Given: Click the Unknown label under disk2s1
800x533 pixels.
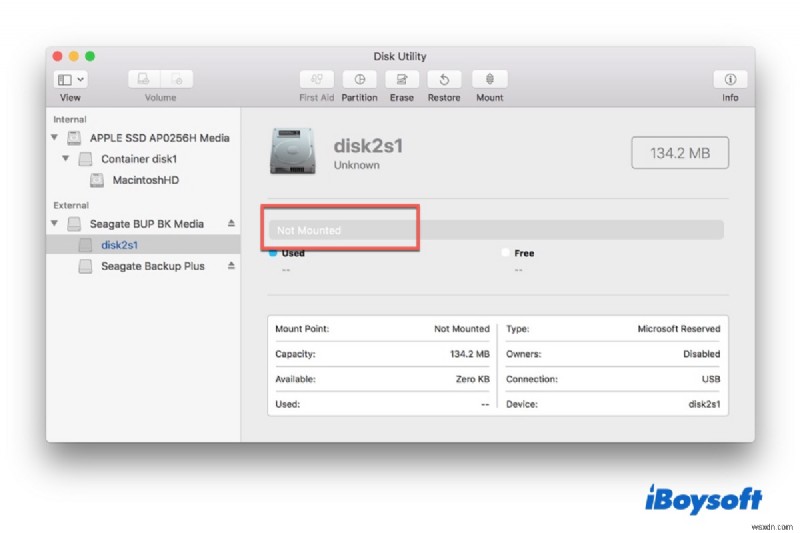Looking at the screenshot, I should pos(357,165).
